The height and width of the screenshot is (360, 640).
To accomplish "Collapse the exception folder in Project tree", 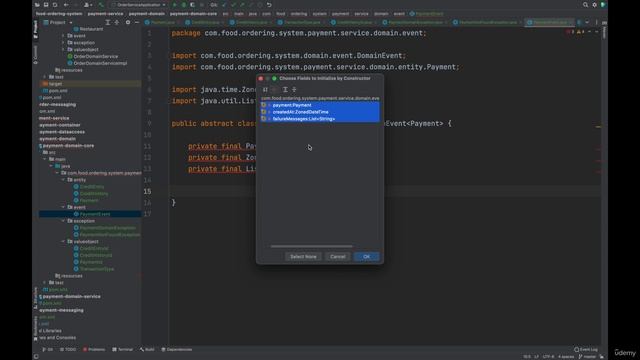I will tap(63, 221).
